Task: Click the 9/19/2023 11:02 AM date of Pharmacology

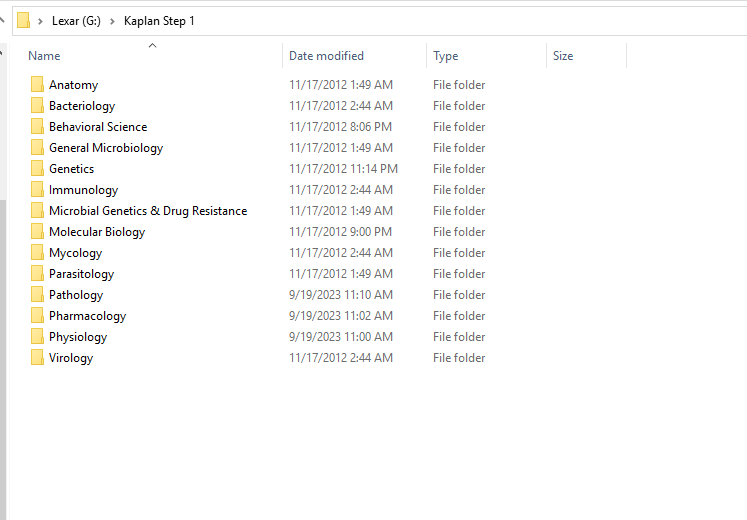Action: coord(341,316)
